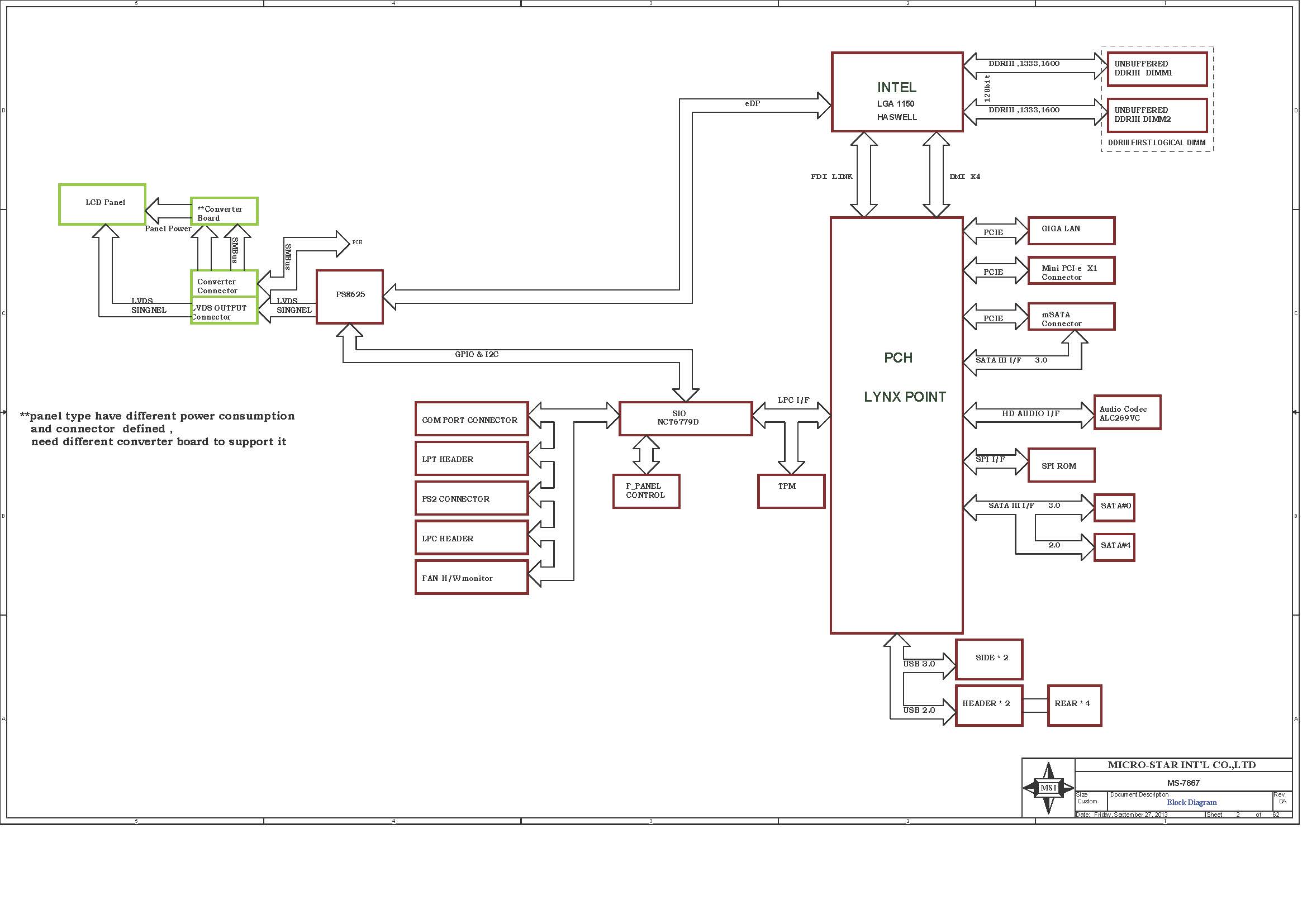Click the SIO NCT6779D block

point(686,419)
